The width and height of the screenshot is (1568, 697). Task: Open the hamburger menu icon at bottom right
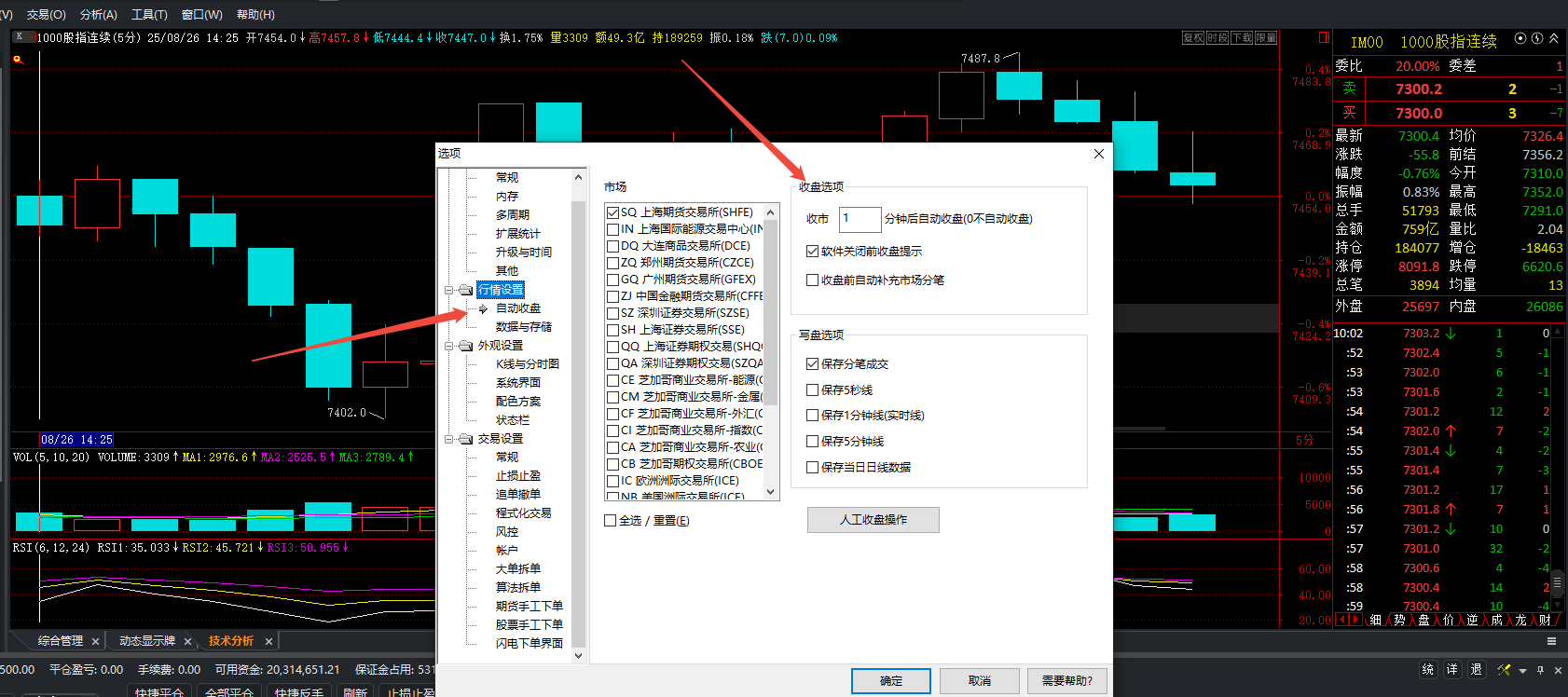click(1551, 641)
